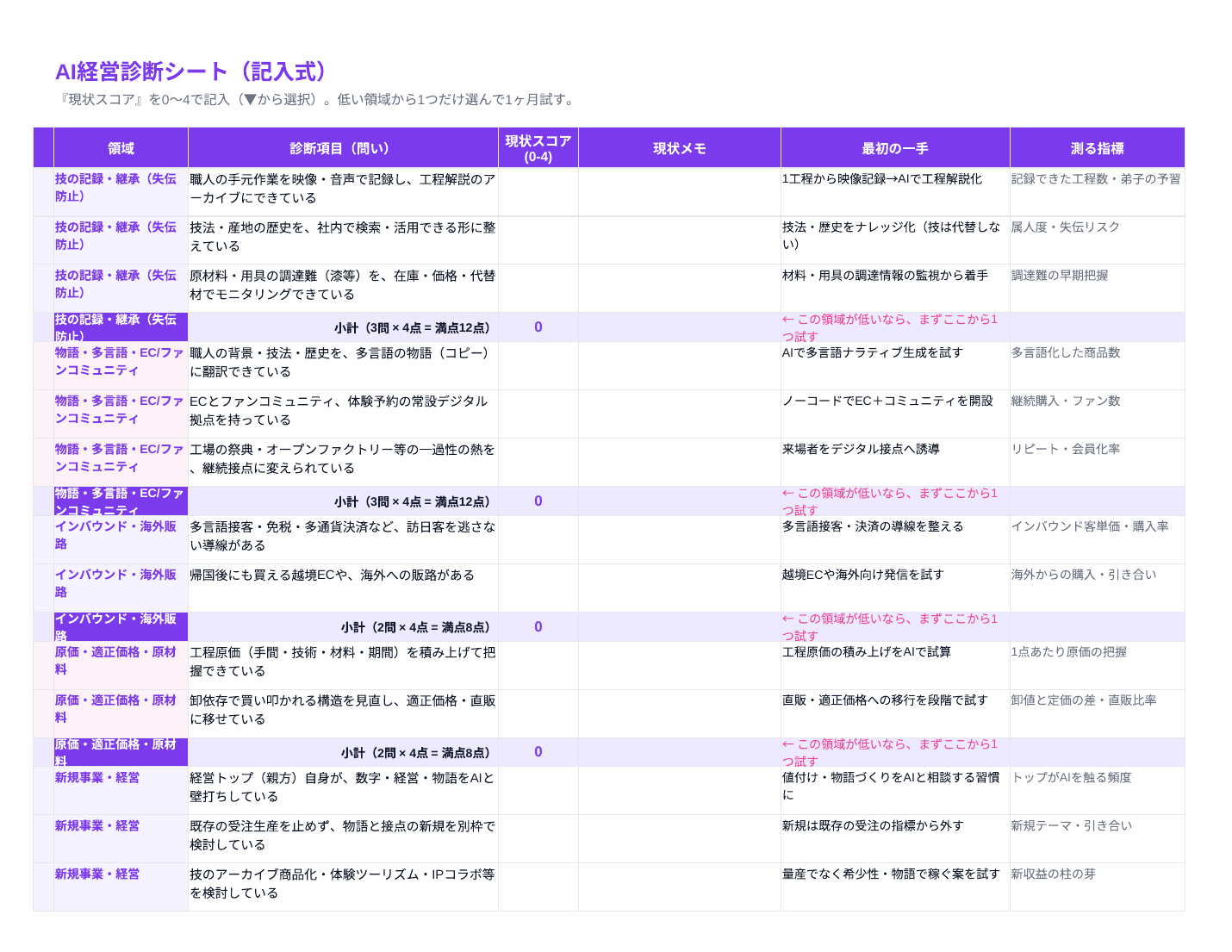Click subtotal score '0' in インバウンド・海外販路 row
The image size is (1232, 952).
tap(538, 627)
